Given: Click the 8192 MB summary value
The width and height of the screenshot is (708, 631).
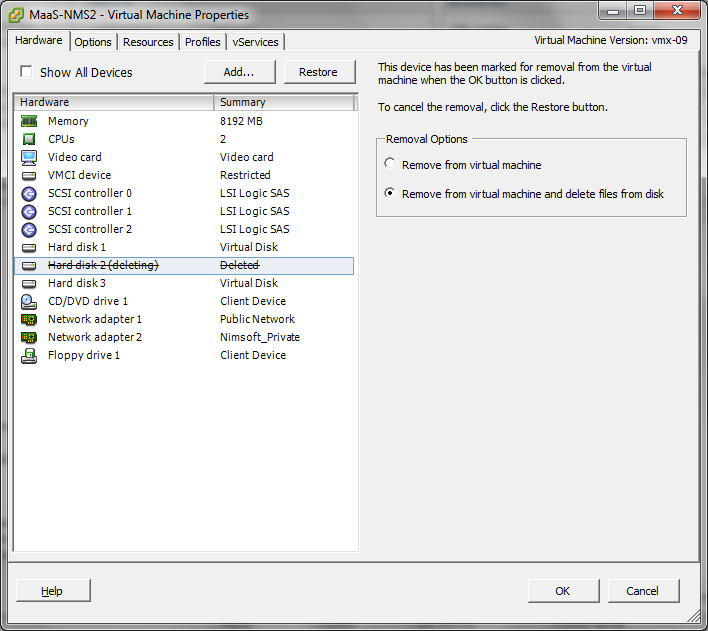Looking at the screenshot, I should pos(241,121).
